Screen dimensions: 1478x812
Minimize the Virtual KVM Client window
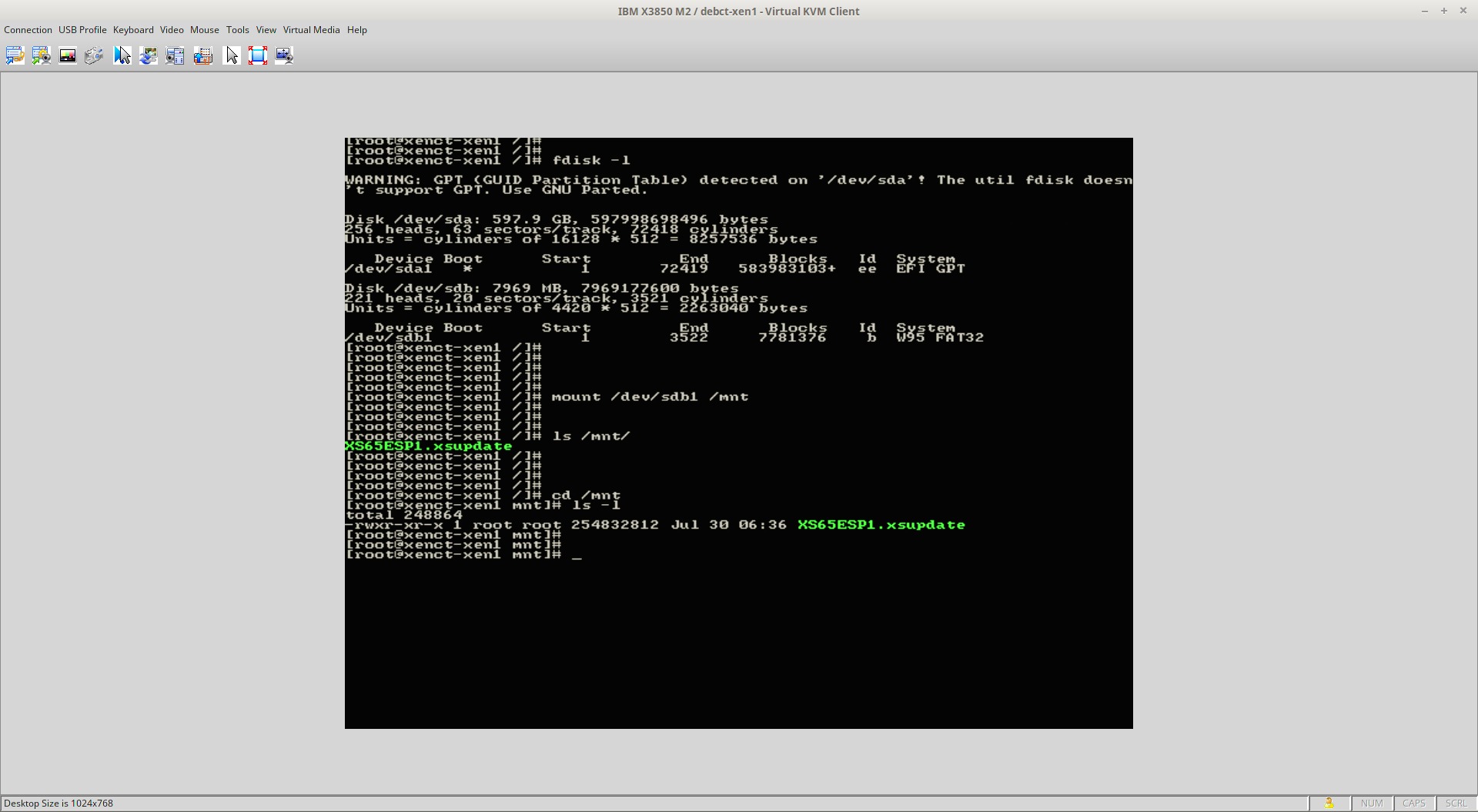click(x=1424, y=11)
